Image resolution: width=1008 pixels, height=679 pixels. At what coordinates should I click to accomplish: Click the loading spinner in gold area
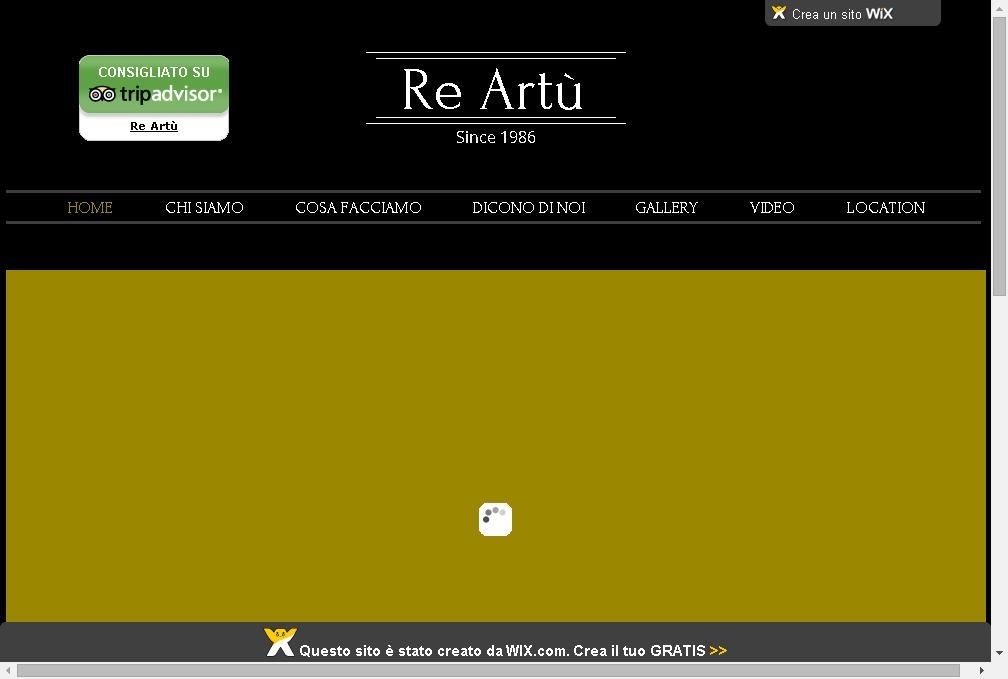coord(495,519)
